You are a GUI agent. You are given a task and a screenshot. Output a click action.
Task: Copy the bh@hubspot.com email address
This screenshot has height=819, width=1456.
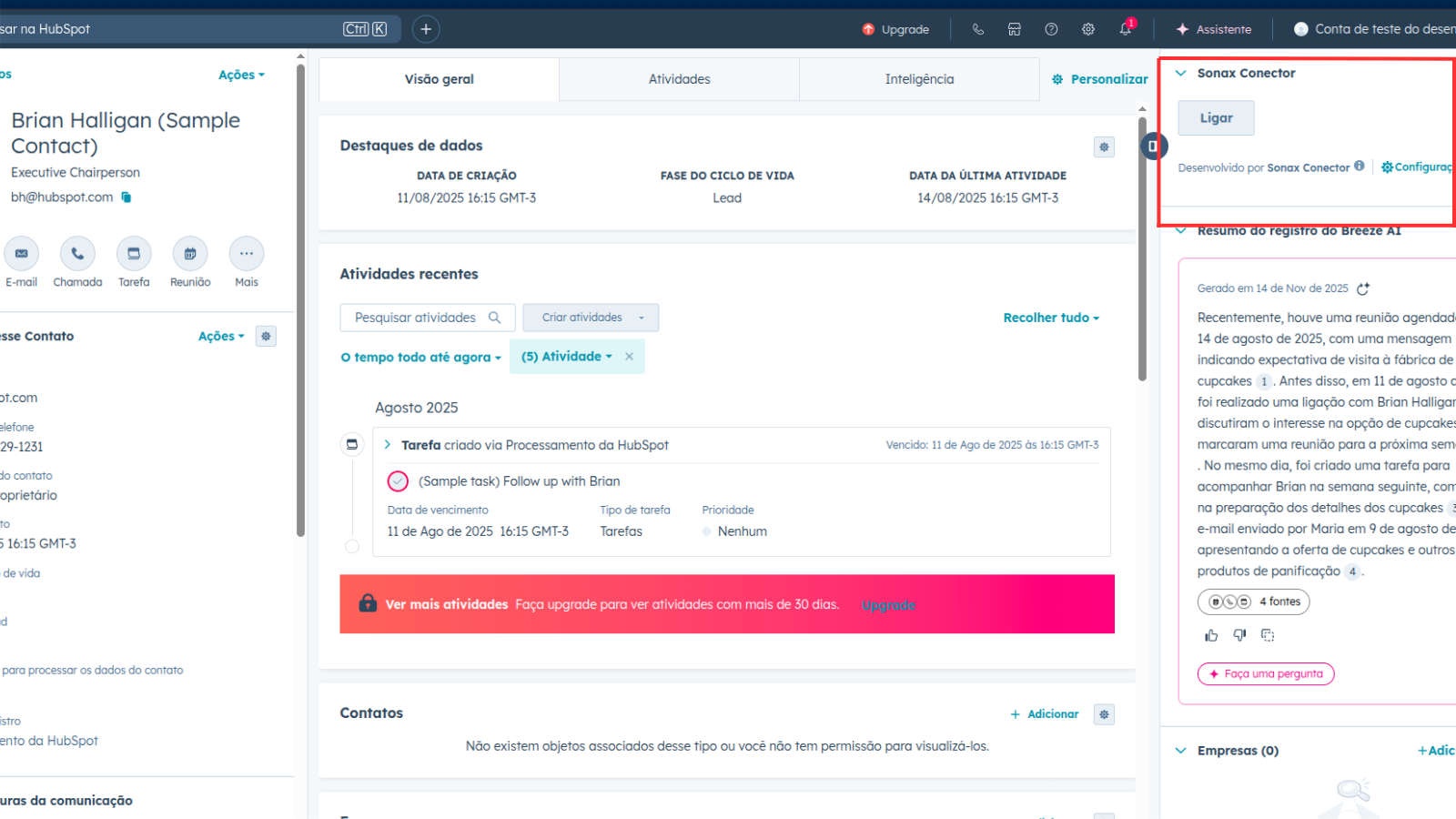(x=126, y=197)
